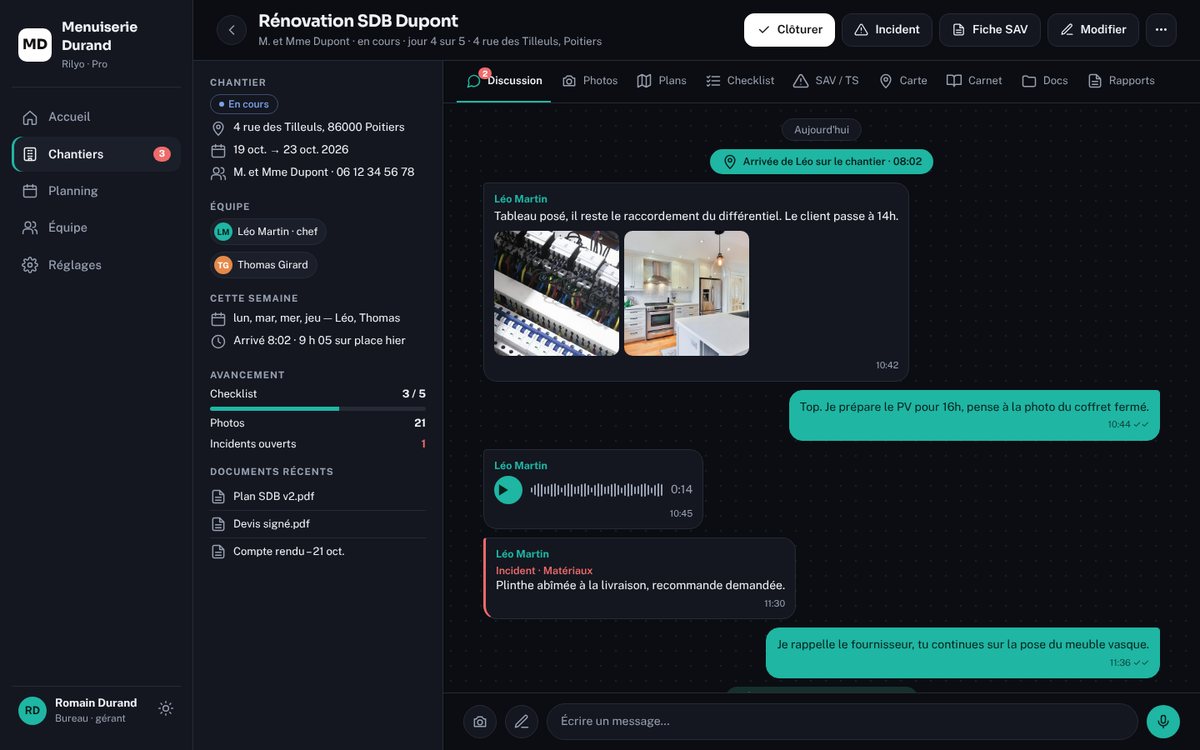
Task: Click the Photos count 21
Action: 420,423
